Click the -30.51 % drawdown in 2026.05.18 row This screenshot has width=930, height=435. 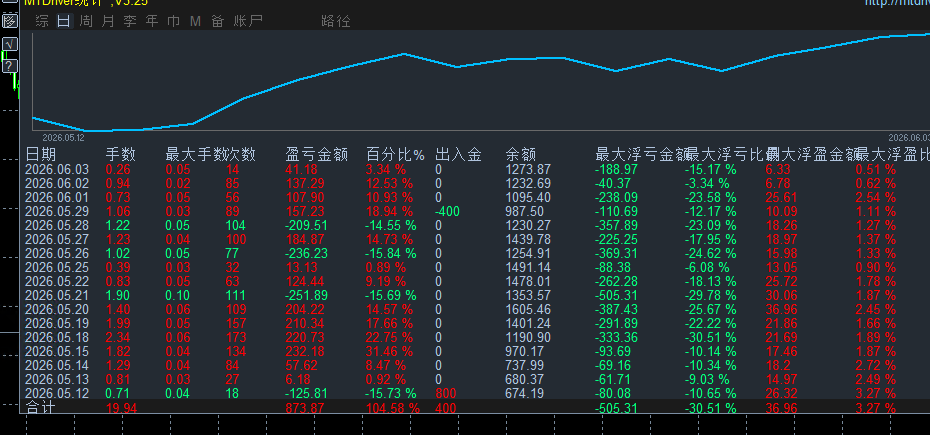point(711,337)
